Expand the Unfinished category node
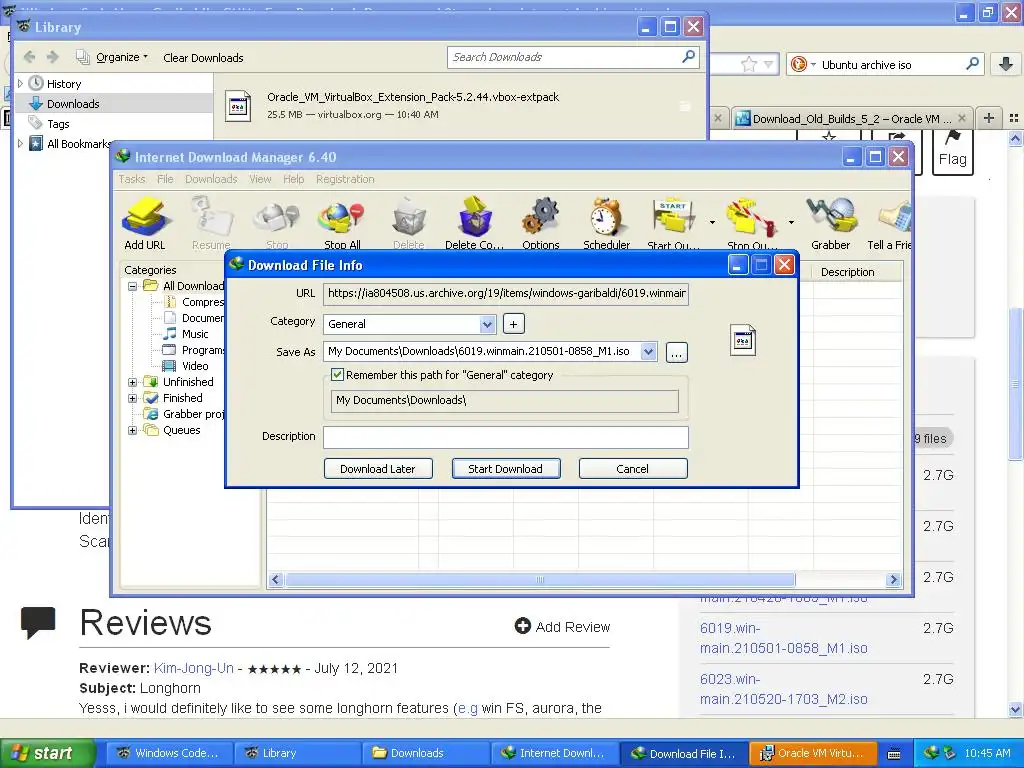This screenshot has height=768, width=1024. point(133,382)
